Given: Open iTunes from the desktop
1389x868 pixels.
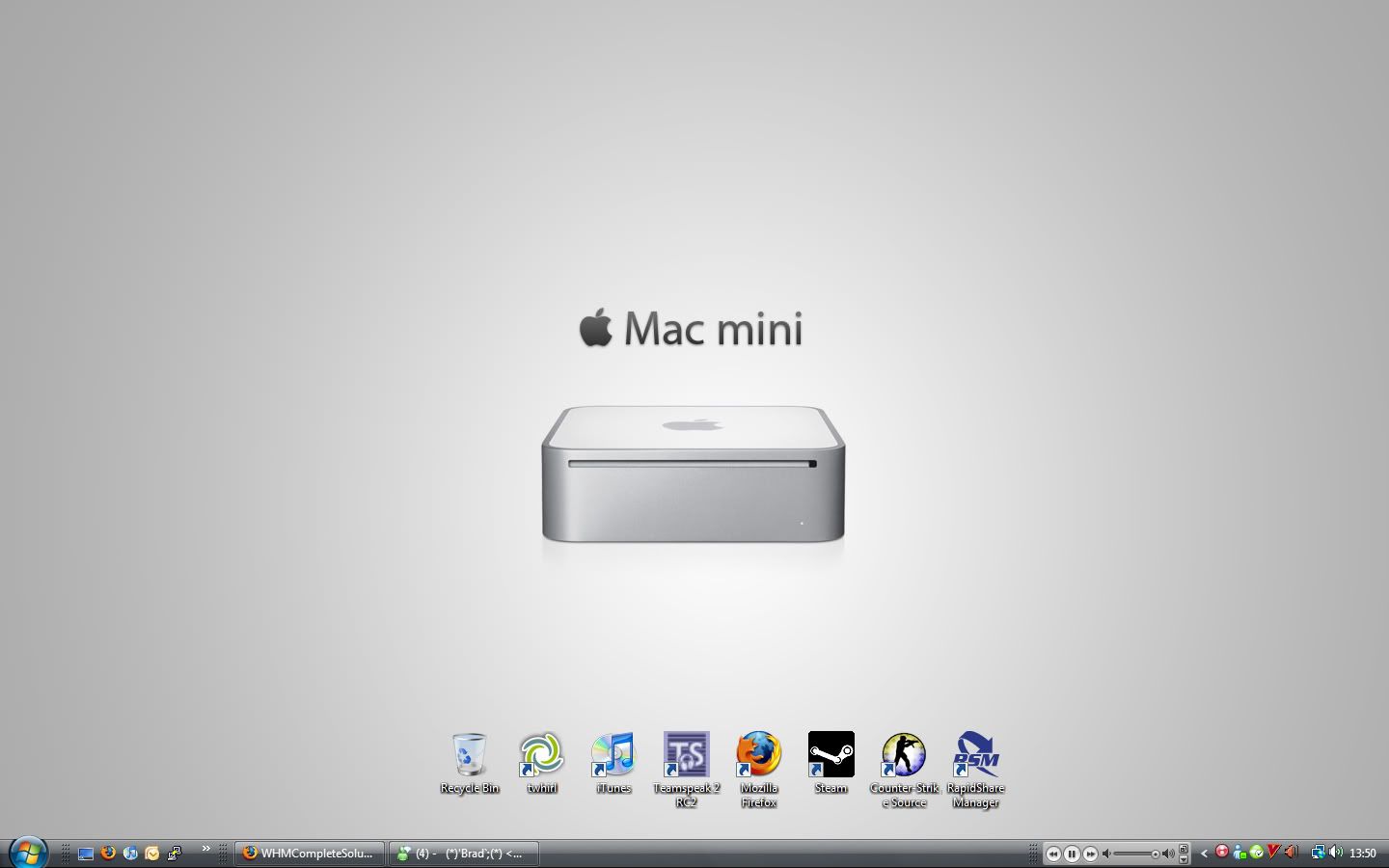Looking at the screenshot, I should 613,755.
